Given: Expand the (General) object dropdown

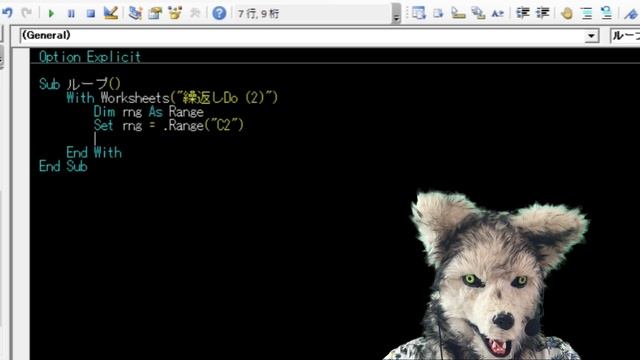Looking at the screenshot, I should pos(591,36).
